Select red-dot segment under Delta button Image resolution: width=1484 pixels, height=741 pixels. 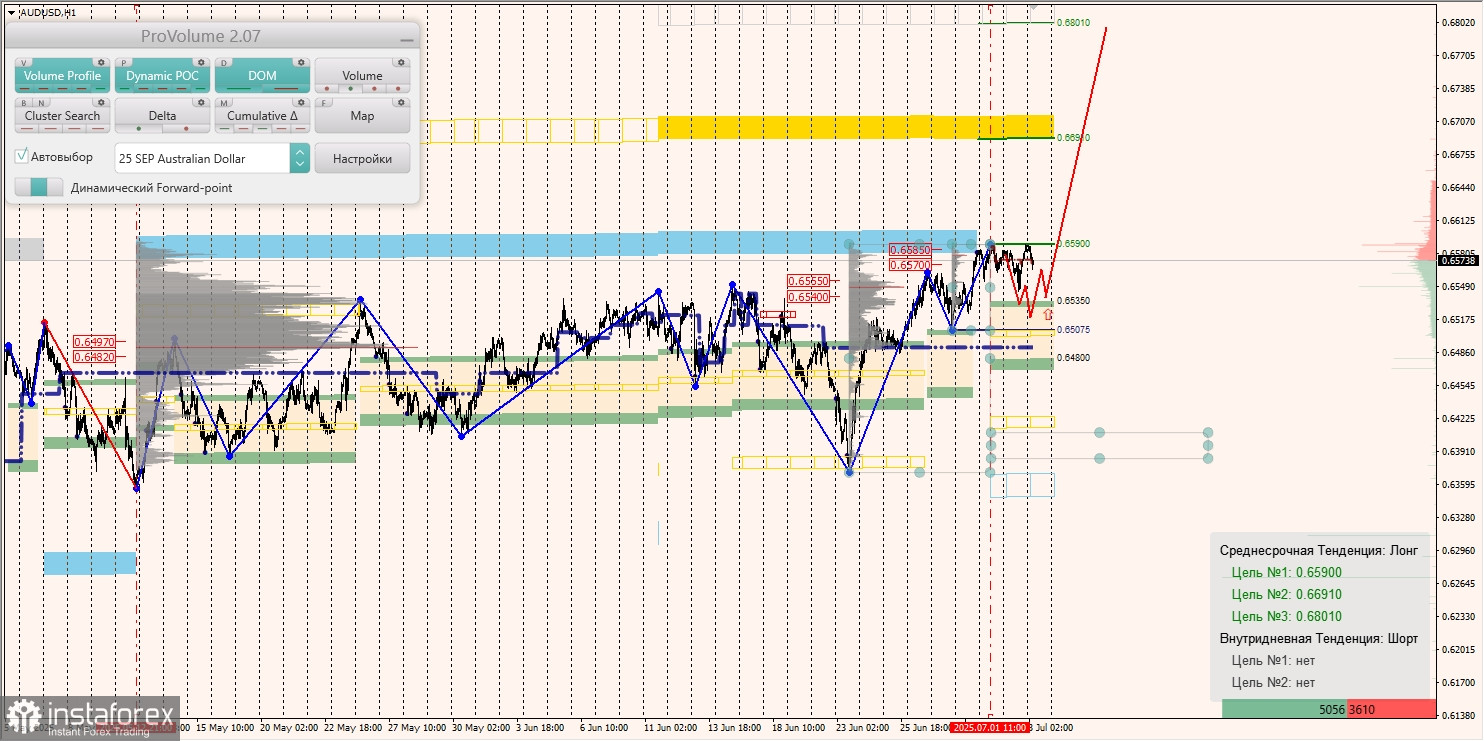[185, 129]
